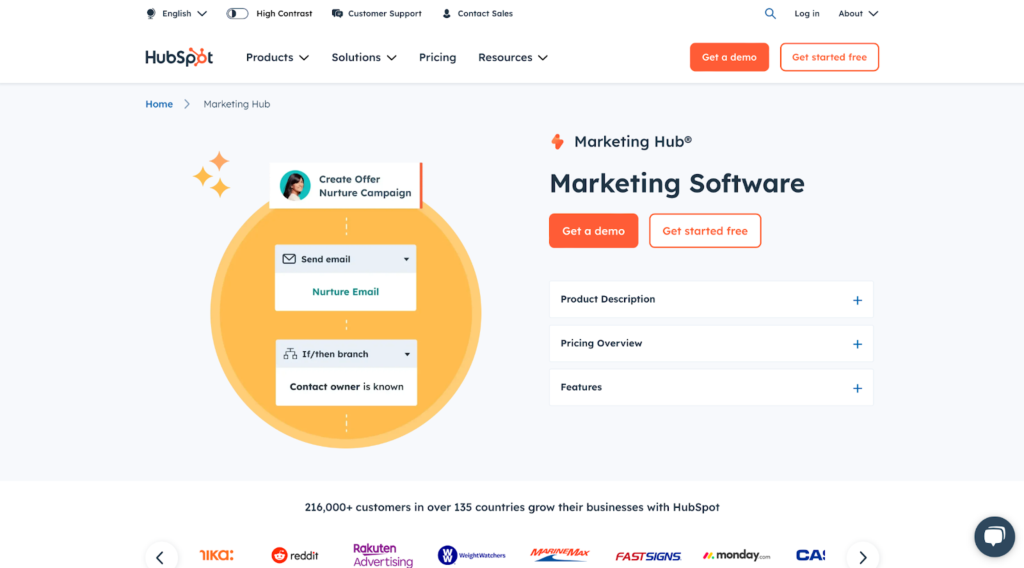Show previous customer logos with left arrow
Screen dimensions: 1024x568
pyautogui.click(x=161, y=557)
